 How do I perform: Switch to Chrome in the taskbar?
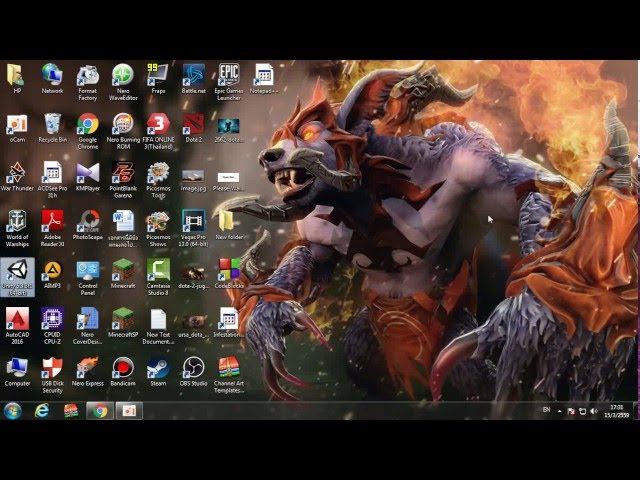tap(100, 411)
